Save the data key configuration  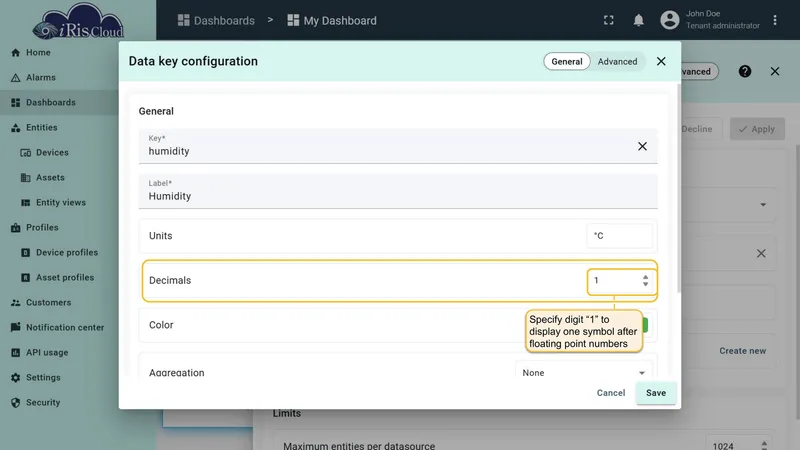pos(656,393)
